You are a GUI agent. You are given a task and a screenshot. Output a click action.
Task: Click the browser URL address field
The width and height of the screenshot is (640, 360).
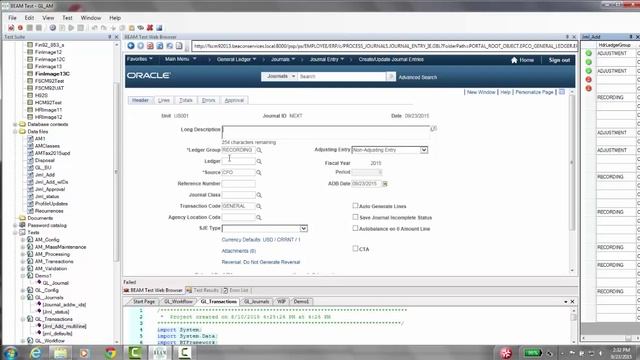click(x=384, y=46)
